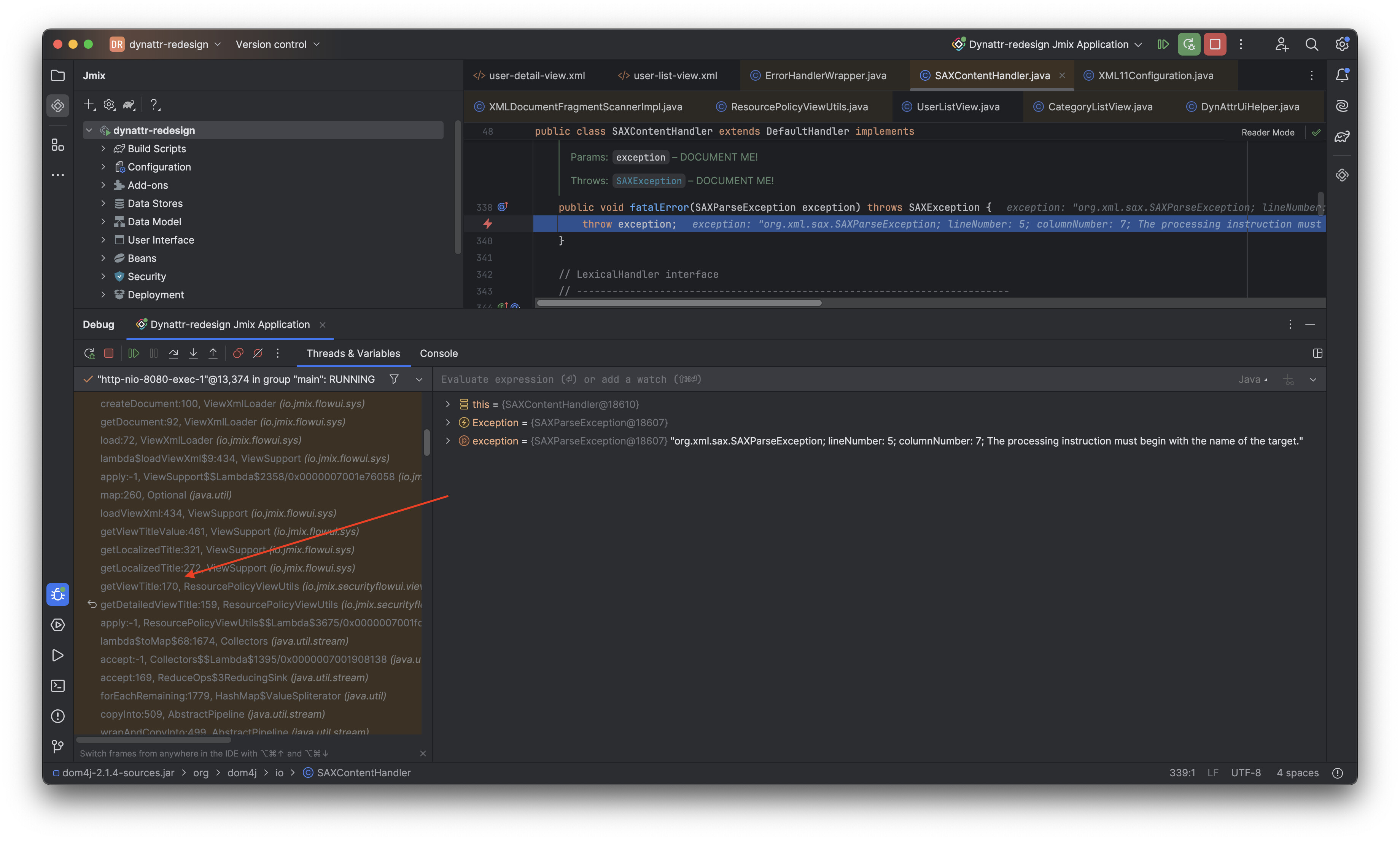Collapse dynattr-redesign root node
The width and height of the screenshot is (1400, 841).
pyautogui.click(x=89, y=131)
